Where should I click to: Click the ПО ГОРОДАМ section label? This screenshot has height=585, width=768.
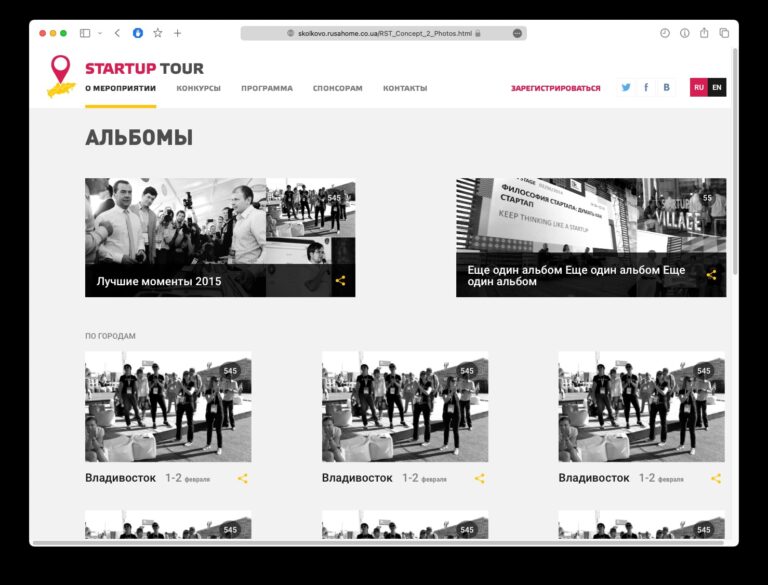(x=110, y=336)
